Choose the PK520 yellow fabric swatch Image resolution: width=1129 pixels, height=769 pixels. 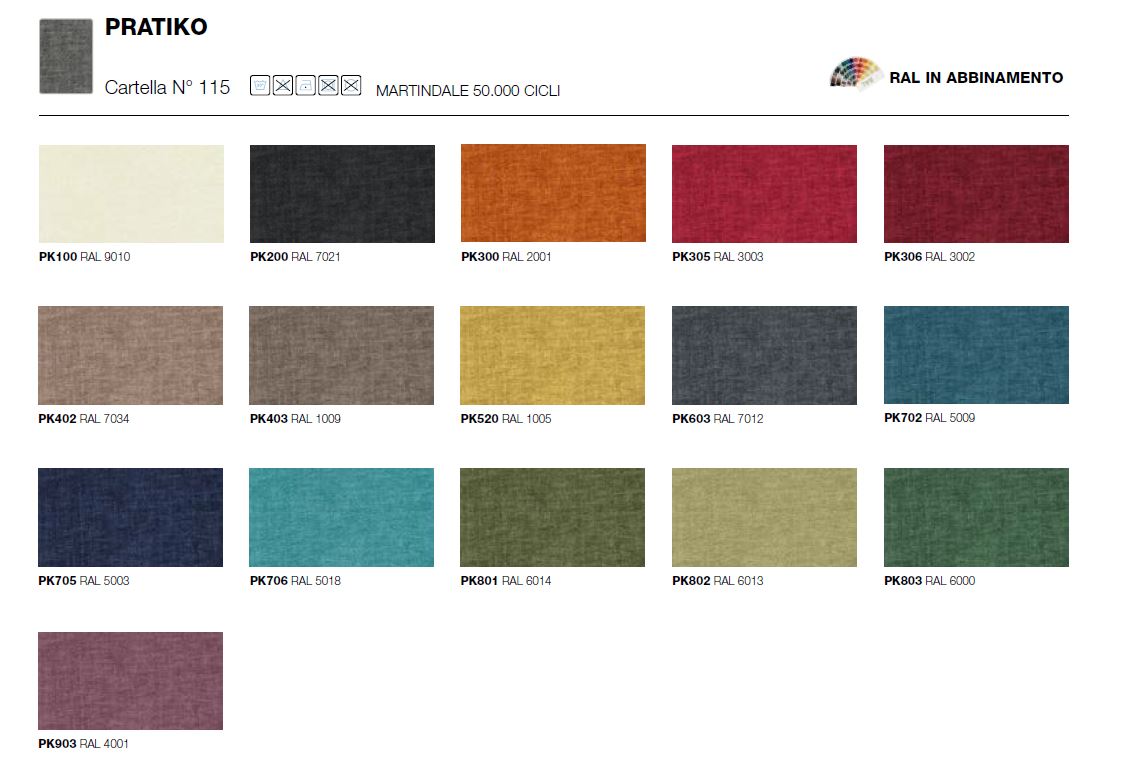coord(553,355)
